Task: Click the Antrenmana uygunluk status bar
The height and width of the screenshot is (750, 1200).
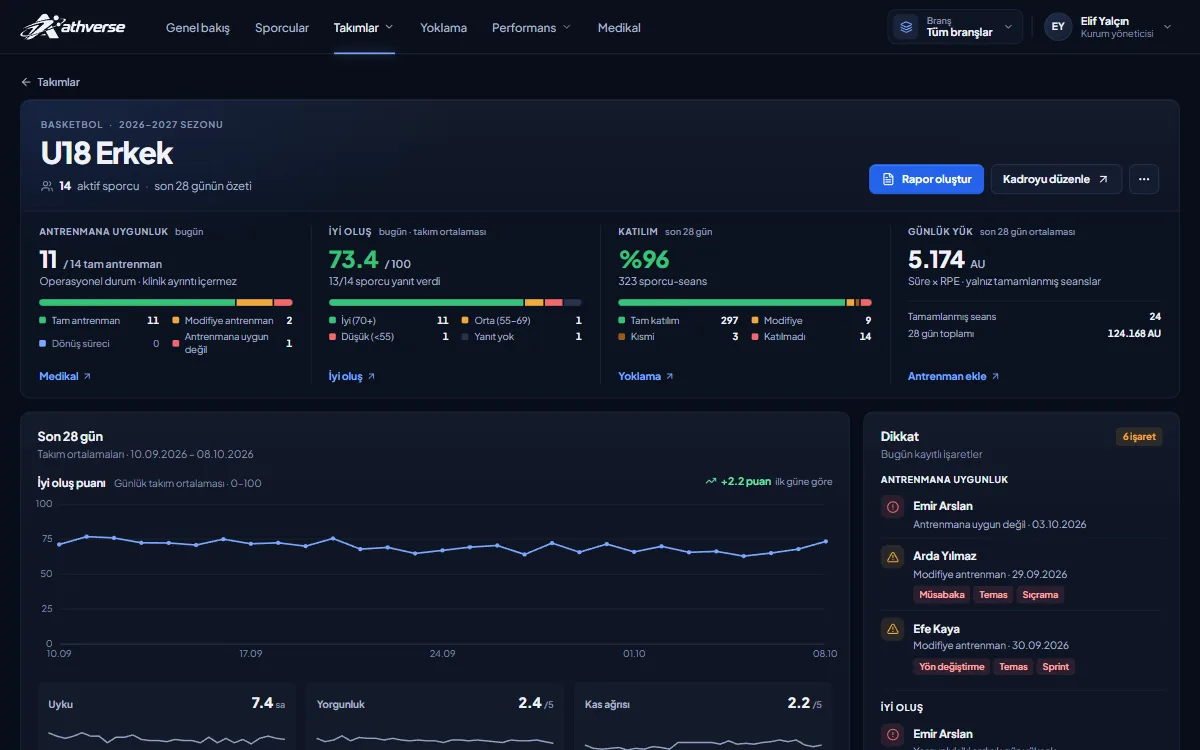Action: click(166, 302)
